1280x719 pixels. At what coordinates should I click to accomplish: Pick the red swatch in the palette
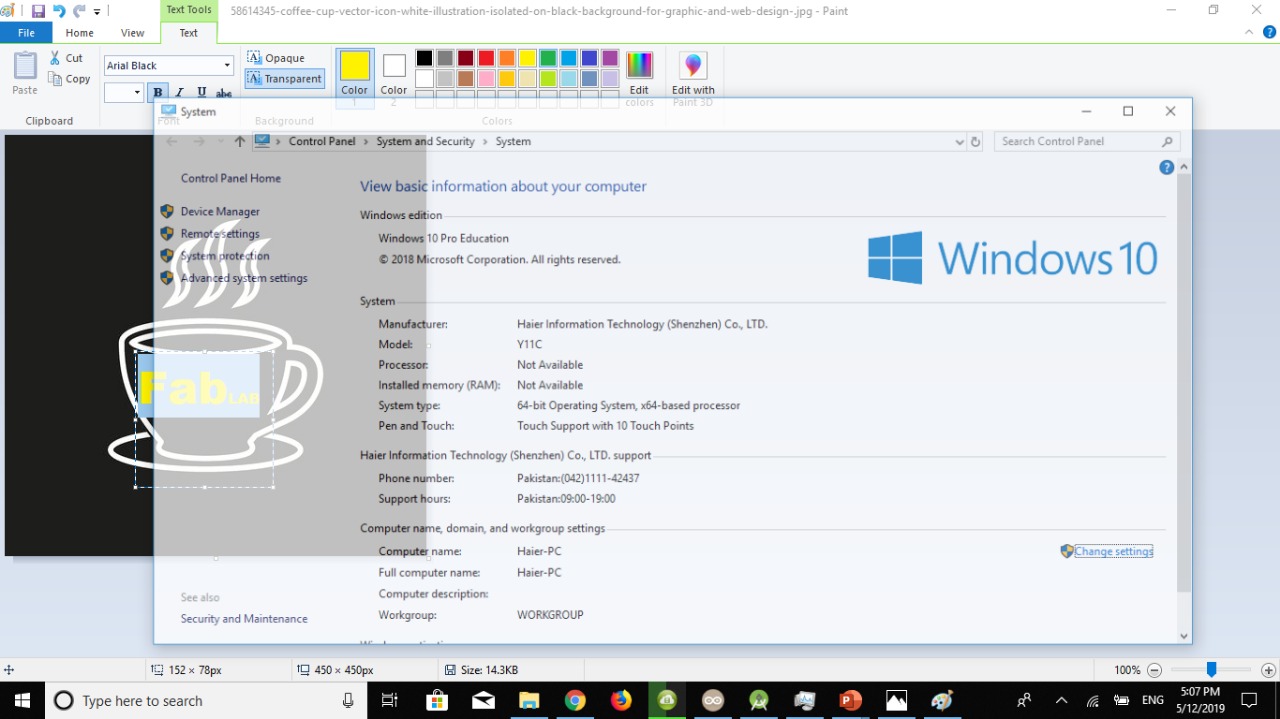486,58
